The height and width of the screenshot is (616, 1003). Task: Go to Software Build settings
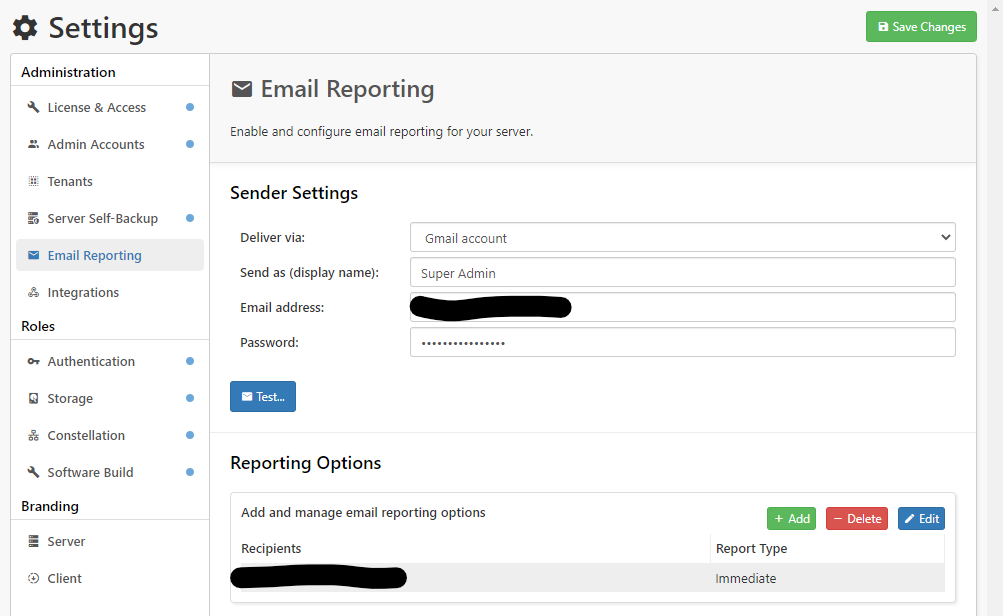[90, 473]
